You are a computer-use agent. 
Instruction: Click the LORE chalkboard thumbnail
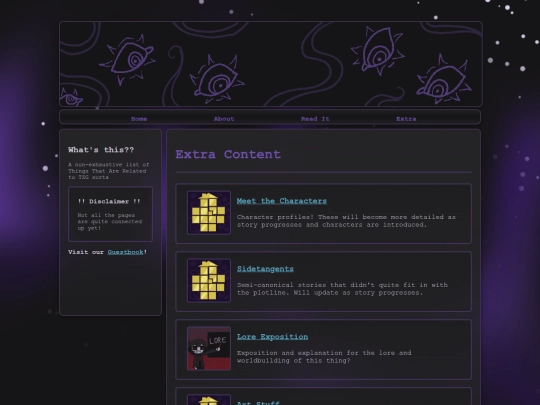coord(209,348)
